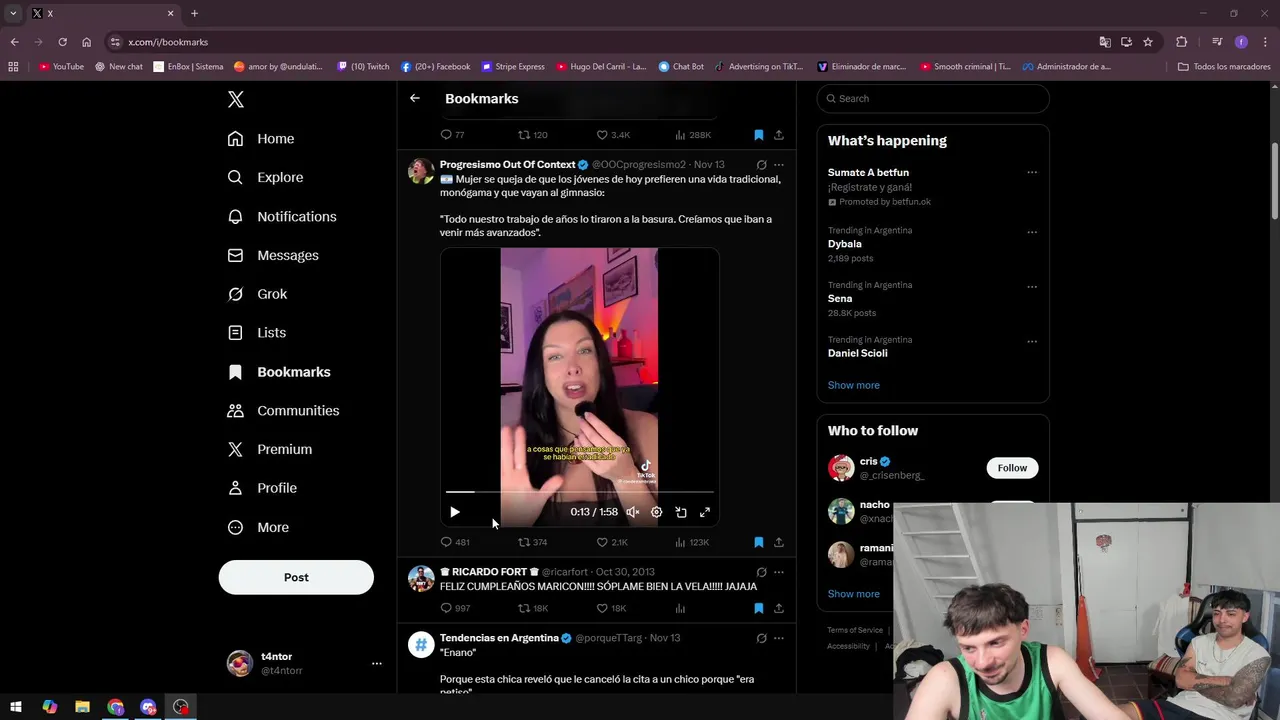Share the Progresismo Out Of Context post

[779, 542]
